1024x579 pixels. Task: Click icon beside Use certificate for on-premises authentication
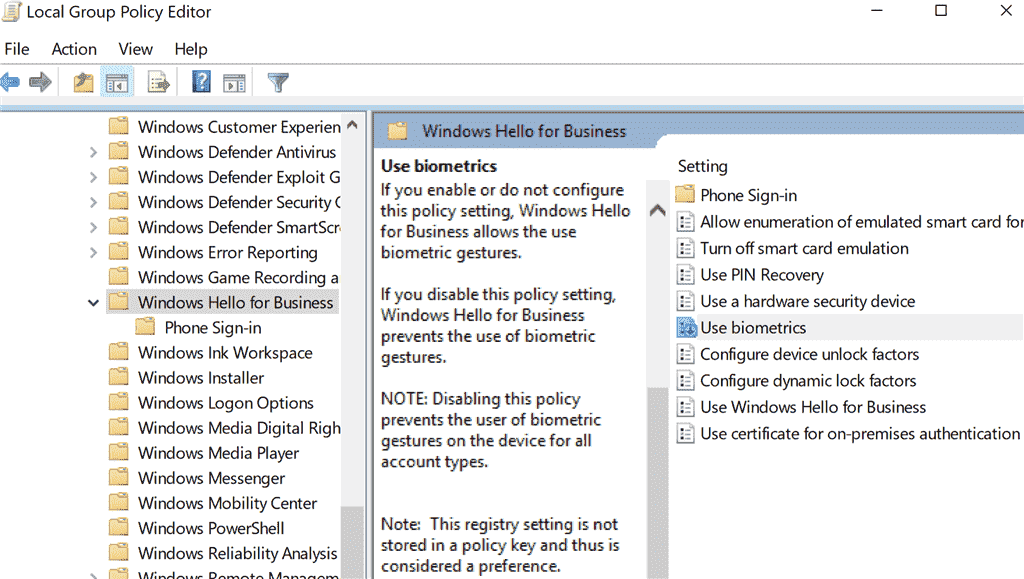click(685, 433)
